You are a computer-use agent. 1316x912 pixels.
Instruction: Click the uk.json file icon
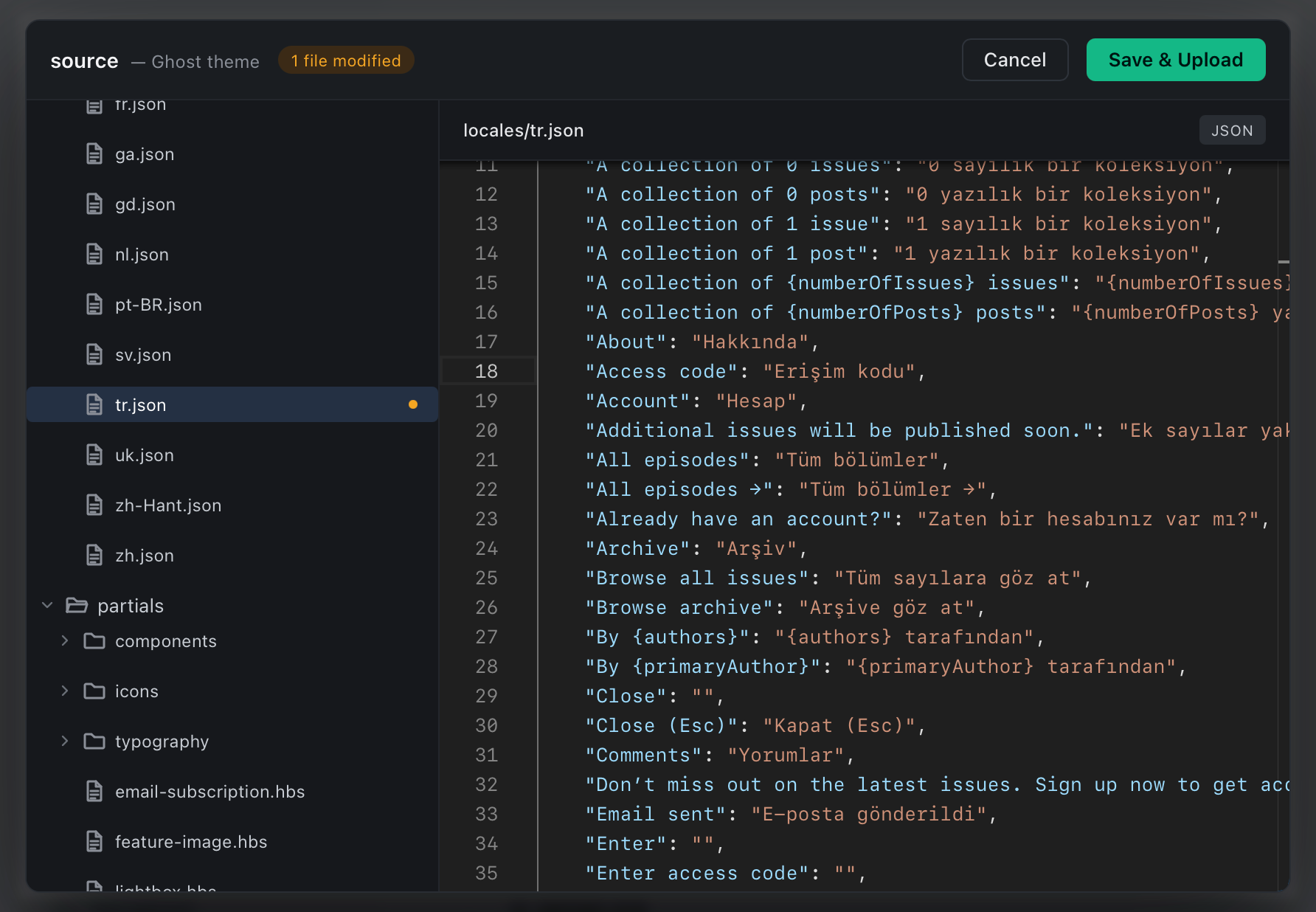pyautogui.click(x=94, y=455)
